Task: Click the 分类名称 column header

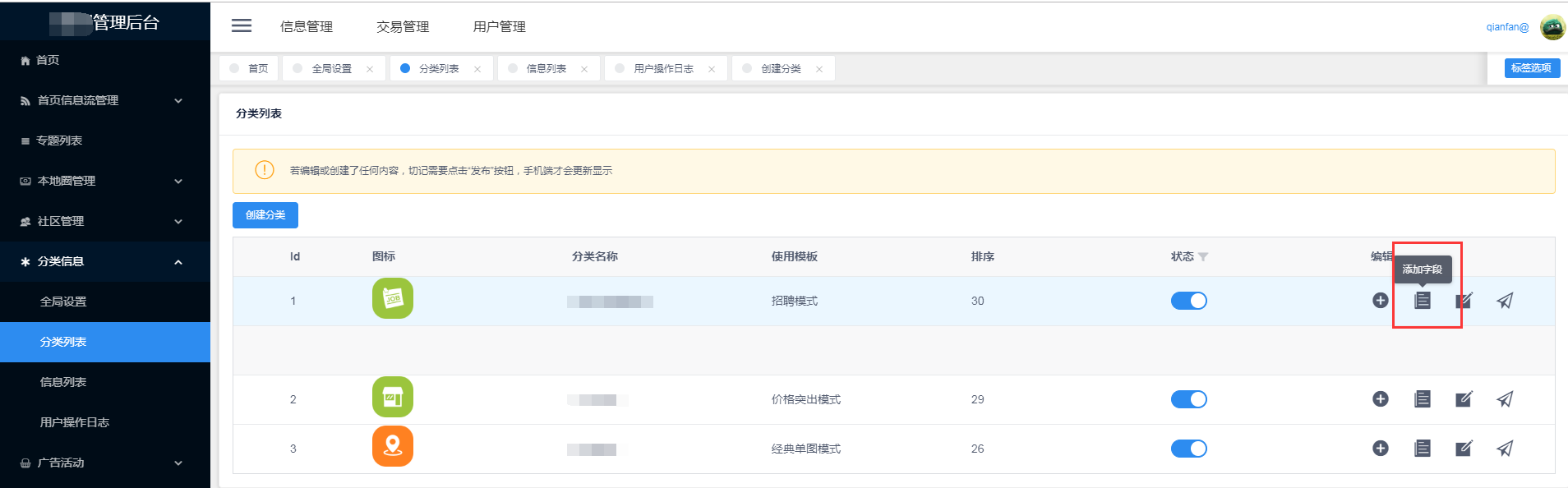Action: point(595,256)
